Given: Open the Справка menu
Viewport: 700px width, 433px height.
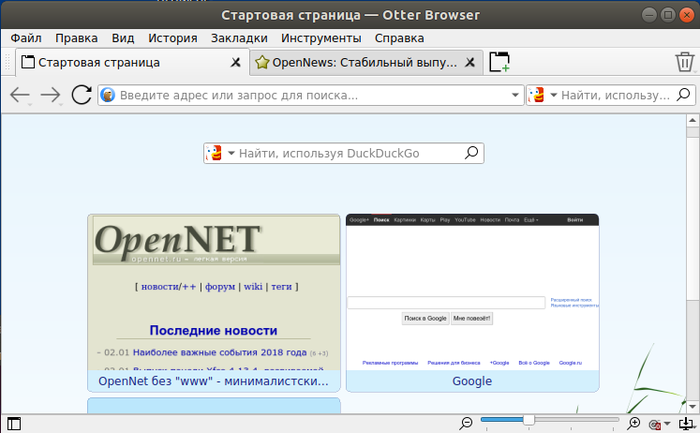Looking at the screenshot, I should coord(399,38).
